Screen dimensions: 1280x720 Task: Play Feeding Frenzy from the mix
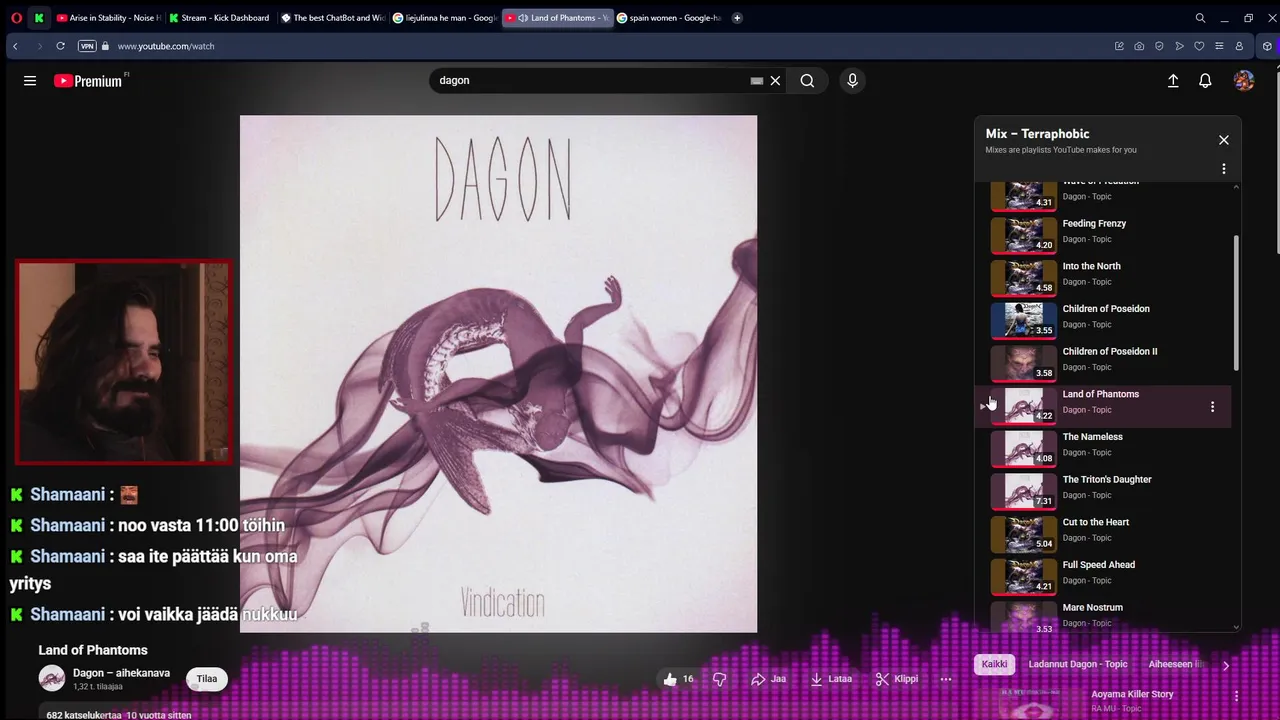(1105, 235)
